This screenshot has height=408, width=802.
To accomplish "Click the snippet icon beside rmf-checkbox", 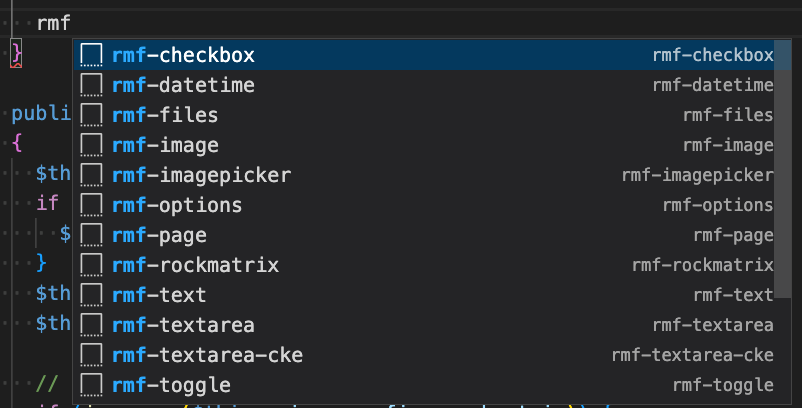I will click(92, 55).
